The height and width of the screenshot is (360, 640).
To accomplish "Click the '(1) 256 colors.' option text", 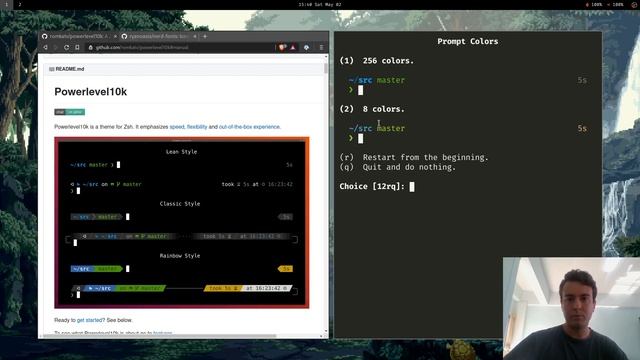I will coord(376,61).
